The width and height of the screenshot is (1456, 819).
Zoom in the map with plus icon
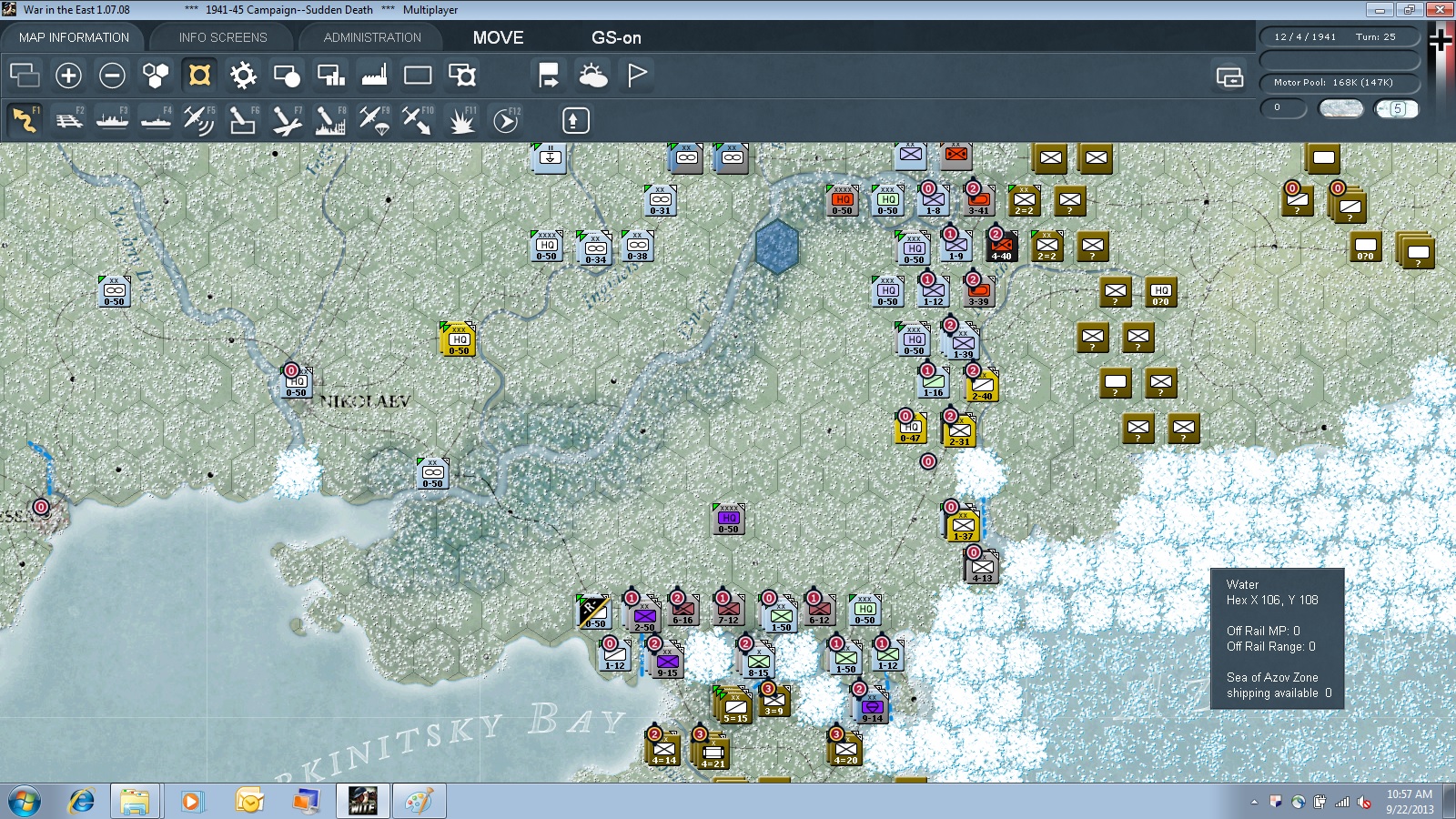pyautogui.click(x=68, y=75)
